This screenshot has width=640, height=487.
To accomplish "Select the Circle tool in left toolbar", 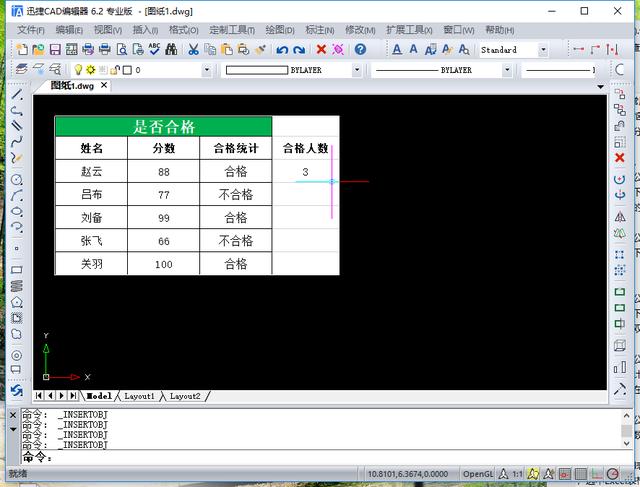I will [x=17, y=180].
